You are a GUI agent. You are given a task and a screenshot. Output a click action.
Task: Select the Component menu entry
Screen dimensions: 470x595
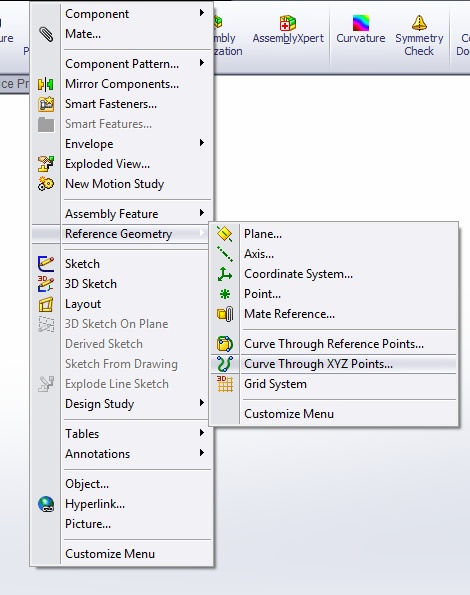(122, 14)
